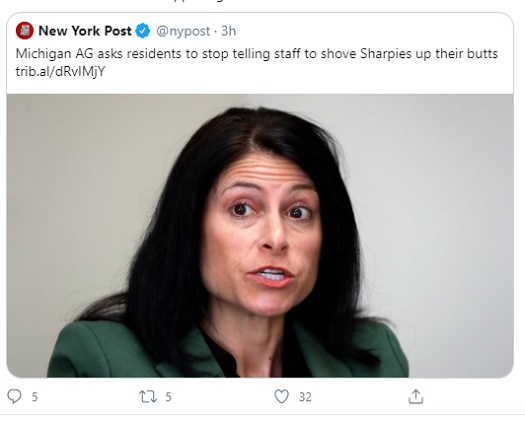525x421 pixels.
Task: Click the Michigan AG headline text
Action: (257, 54)
